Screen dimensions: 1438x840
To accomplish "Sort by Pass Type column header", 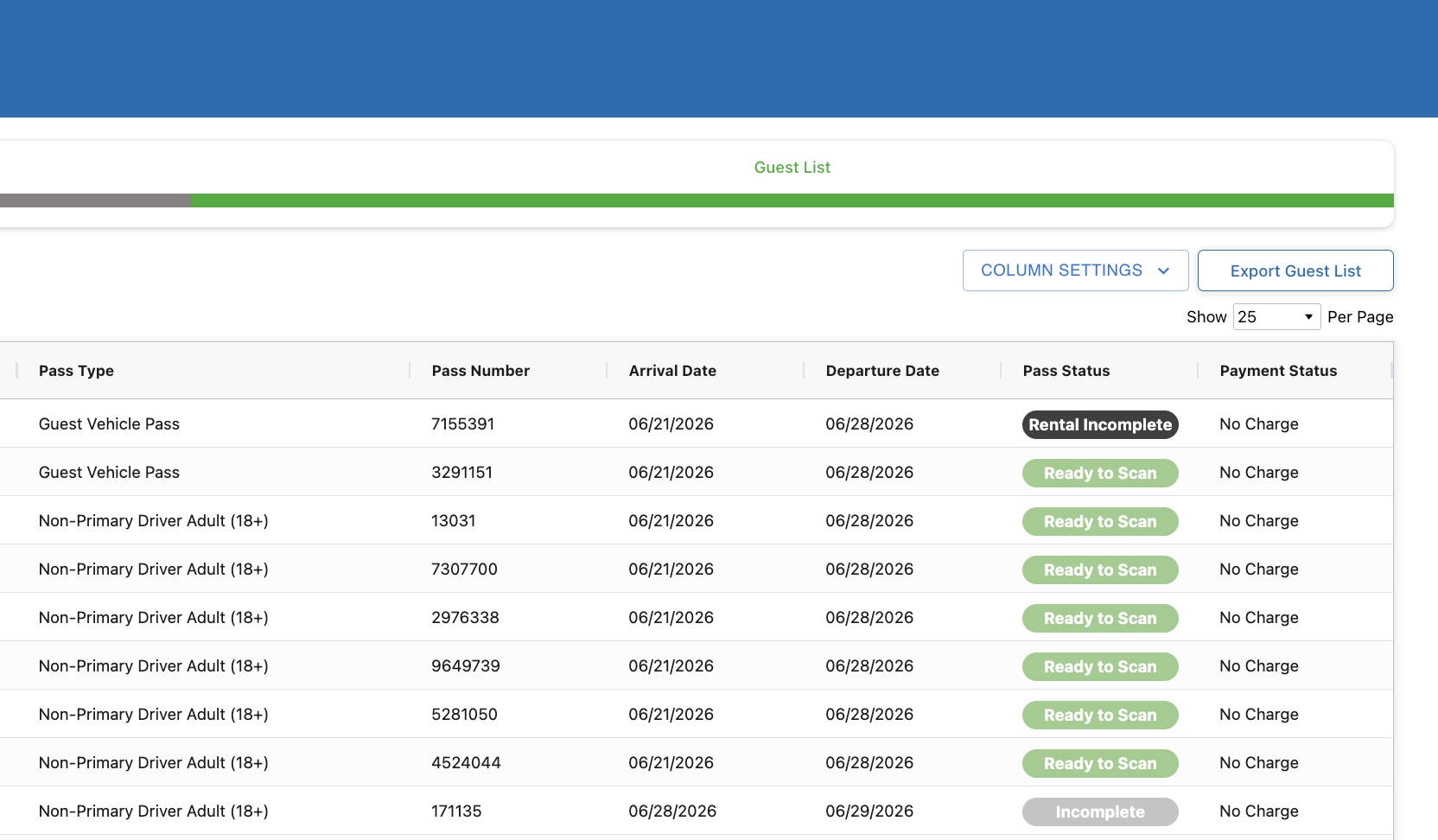I will 76,371.
